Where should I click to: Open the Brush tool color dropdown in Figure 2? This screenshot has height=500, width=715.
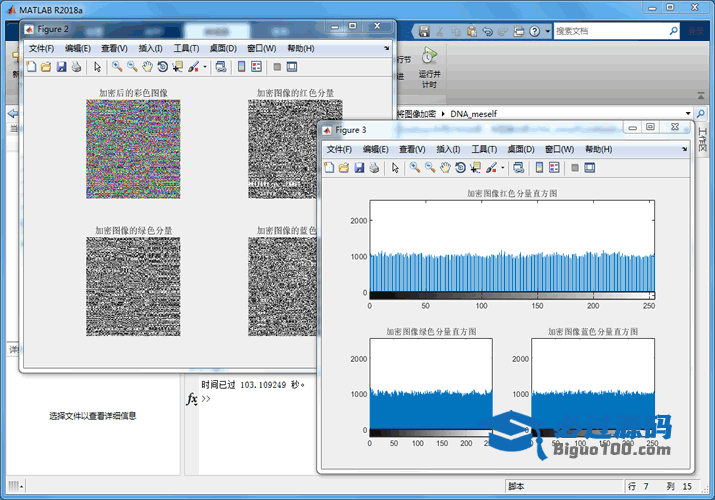pos(205,67)
